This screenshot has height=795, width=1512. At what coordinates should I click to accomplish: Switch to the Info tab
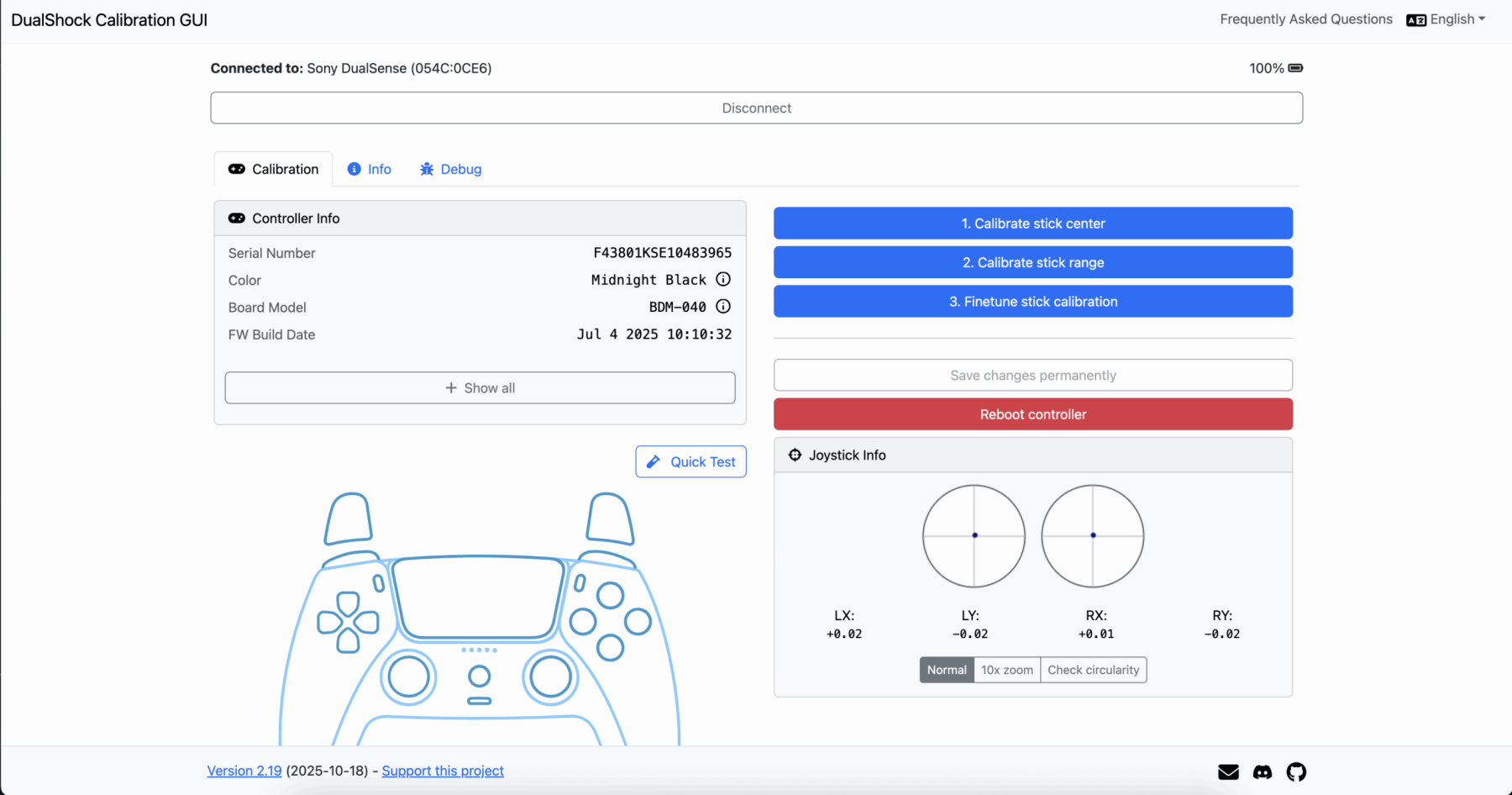370,170
